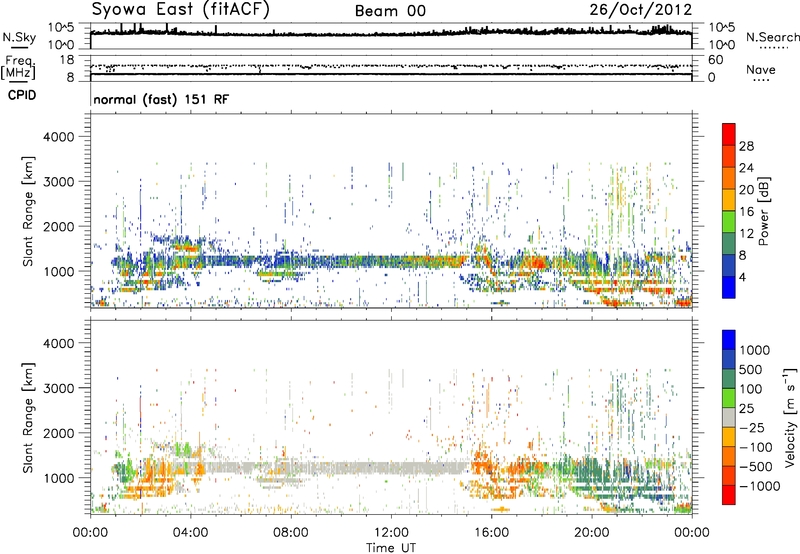This screenshot has width=800, height=554.
Task: Click the '12:00' time axis tick label
Action: 391,533
